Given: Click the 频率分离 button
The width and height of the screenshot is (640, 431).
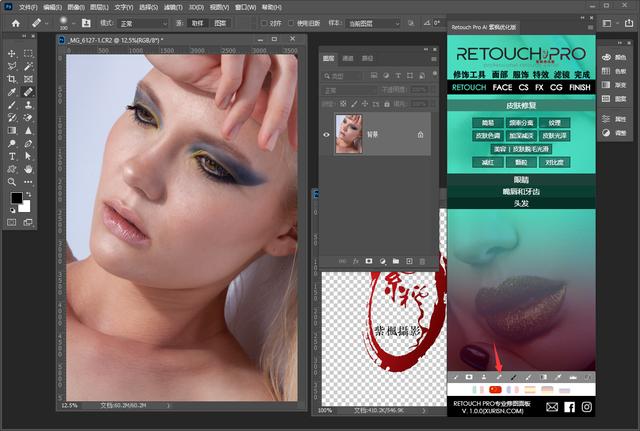Looking at the screenshot, I should 521,123.
